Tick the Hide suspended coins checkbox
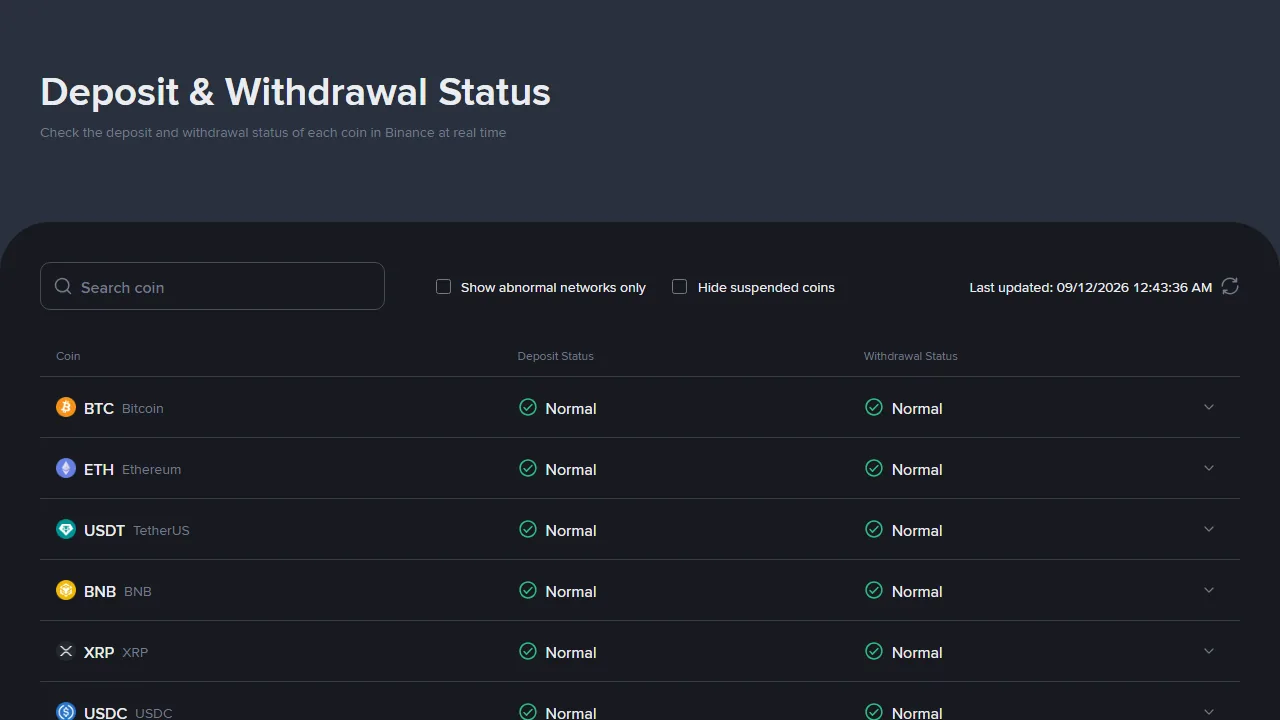This screenshot has width=1280, height=720. coord(679,287)
